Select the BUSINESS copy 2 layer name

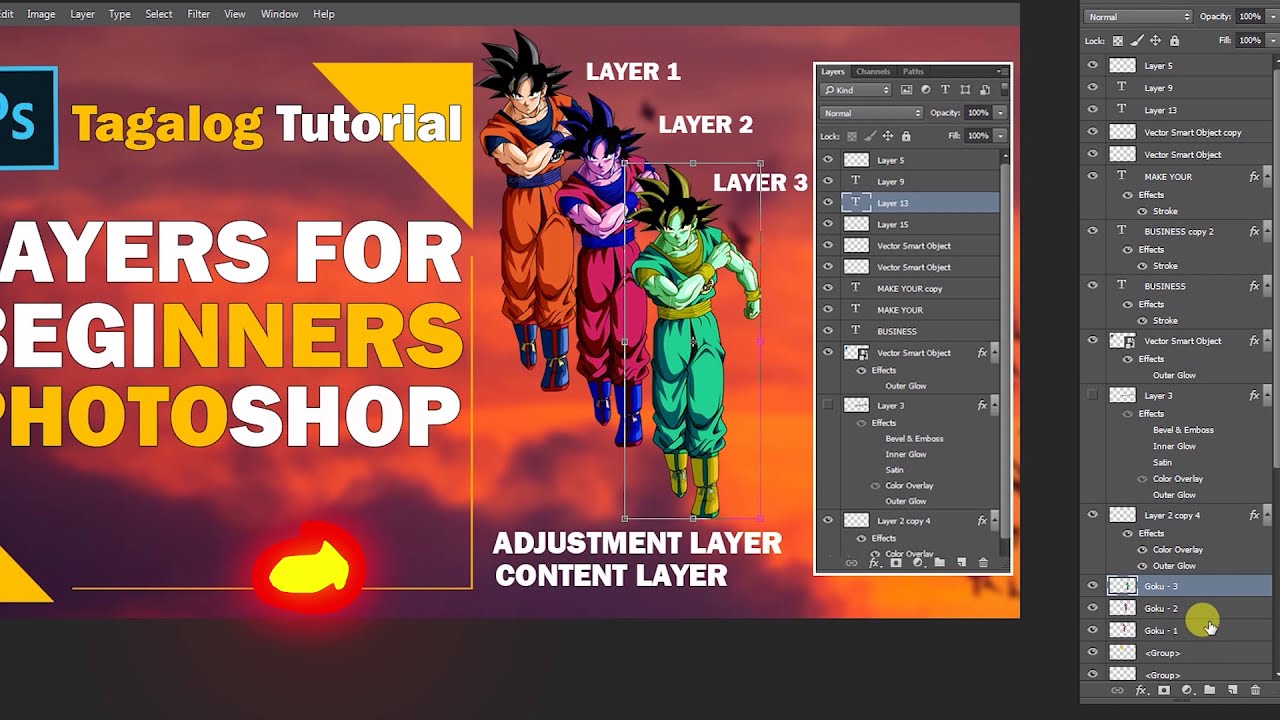1179,231
